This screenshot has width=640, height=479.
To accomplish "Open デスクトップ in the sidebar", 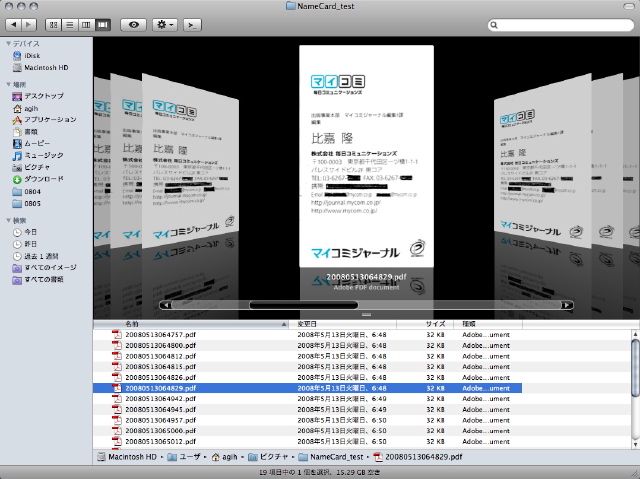I will point(38,96).
